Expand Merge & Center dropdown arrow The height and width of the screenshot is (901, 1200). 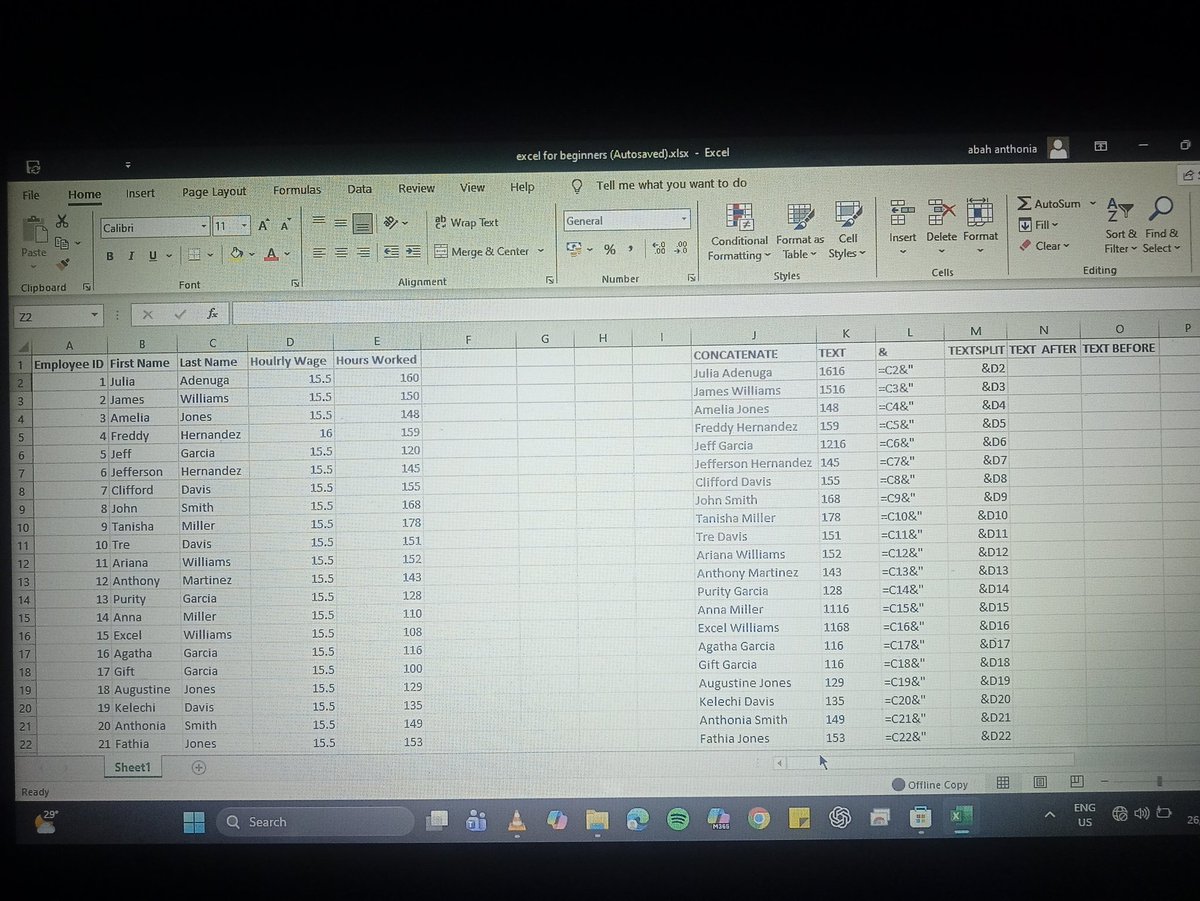(x=541, y=252)
